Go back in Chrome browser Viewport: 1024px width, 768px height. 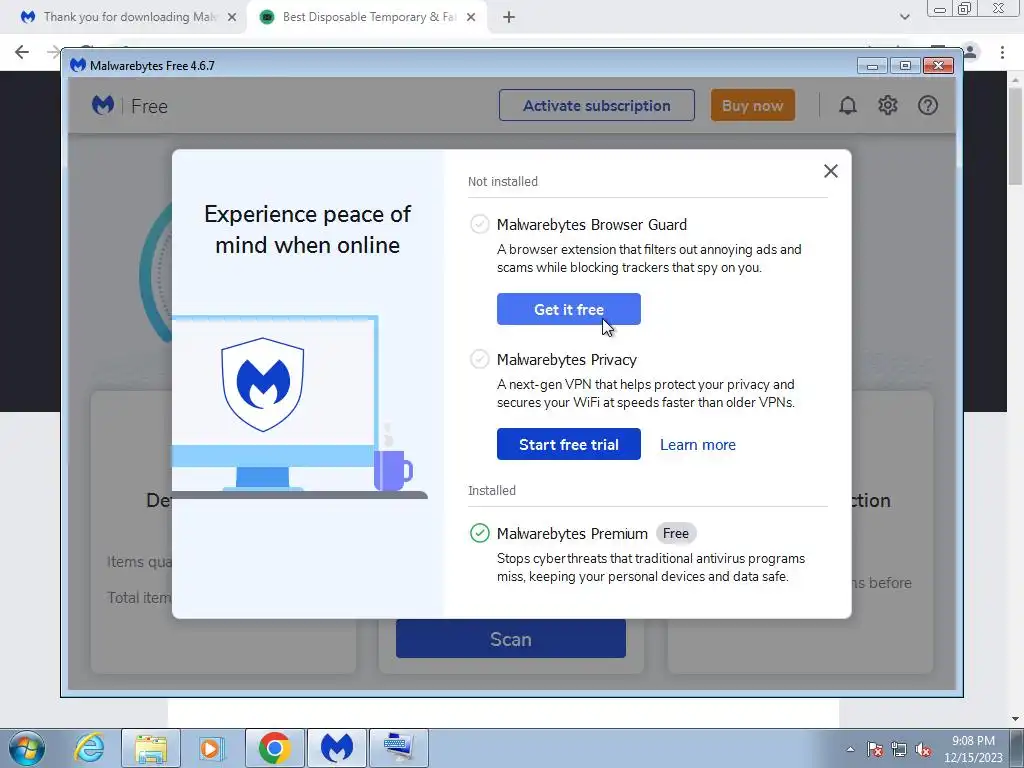(22, 52)
